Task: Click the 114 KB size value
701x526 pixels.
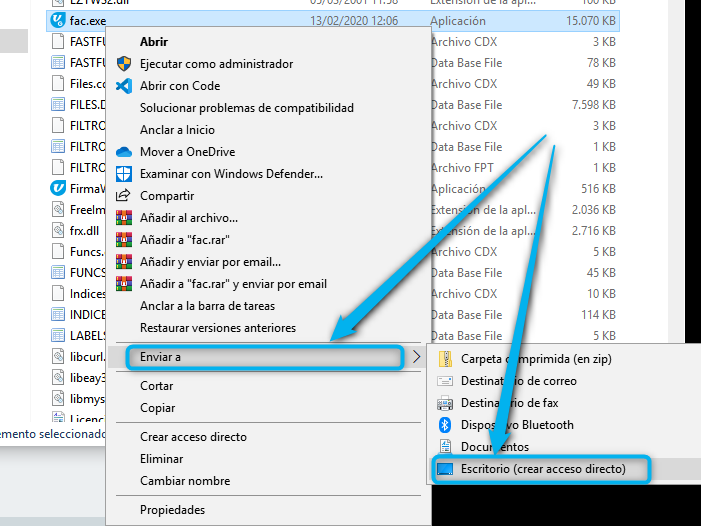Action: [598, 315]
